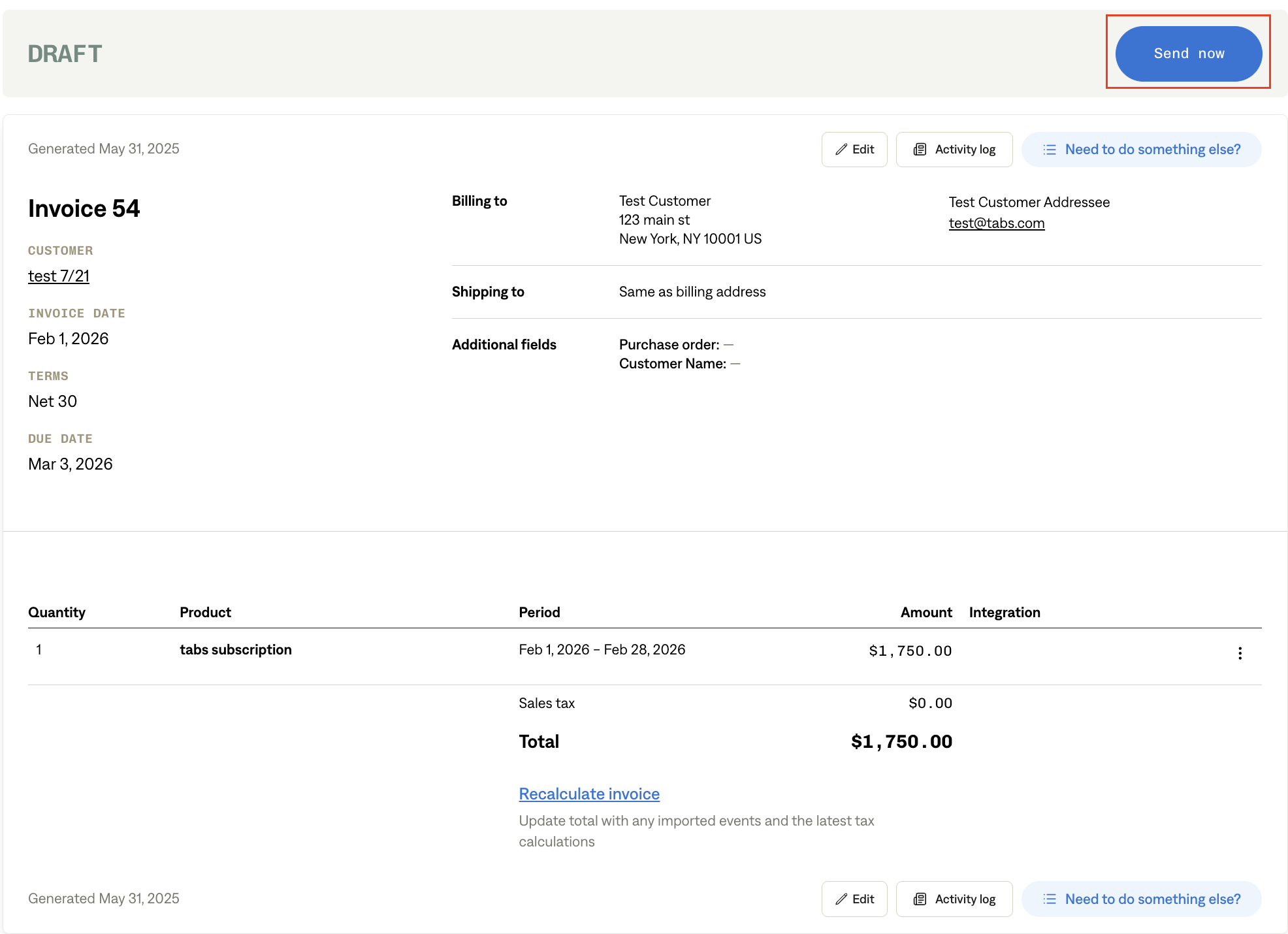
Task: Open the three-dot menu for tabs subscription row
Action: [x=1240, y=653]
